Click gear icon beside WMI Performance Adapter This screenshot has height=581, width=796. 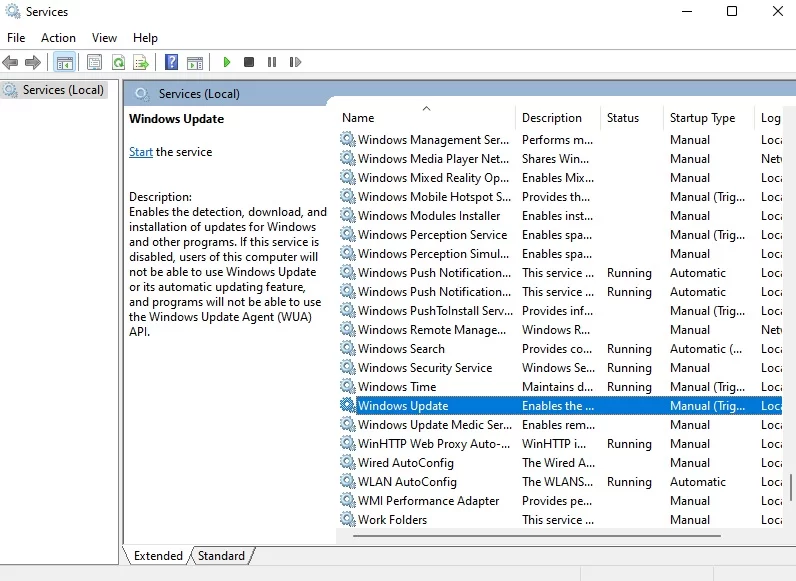tap(348, 501)
